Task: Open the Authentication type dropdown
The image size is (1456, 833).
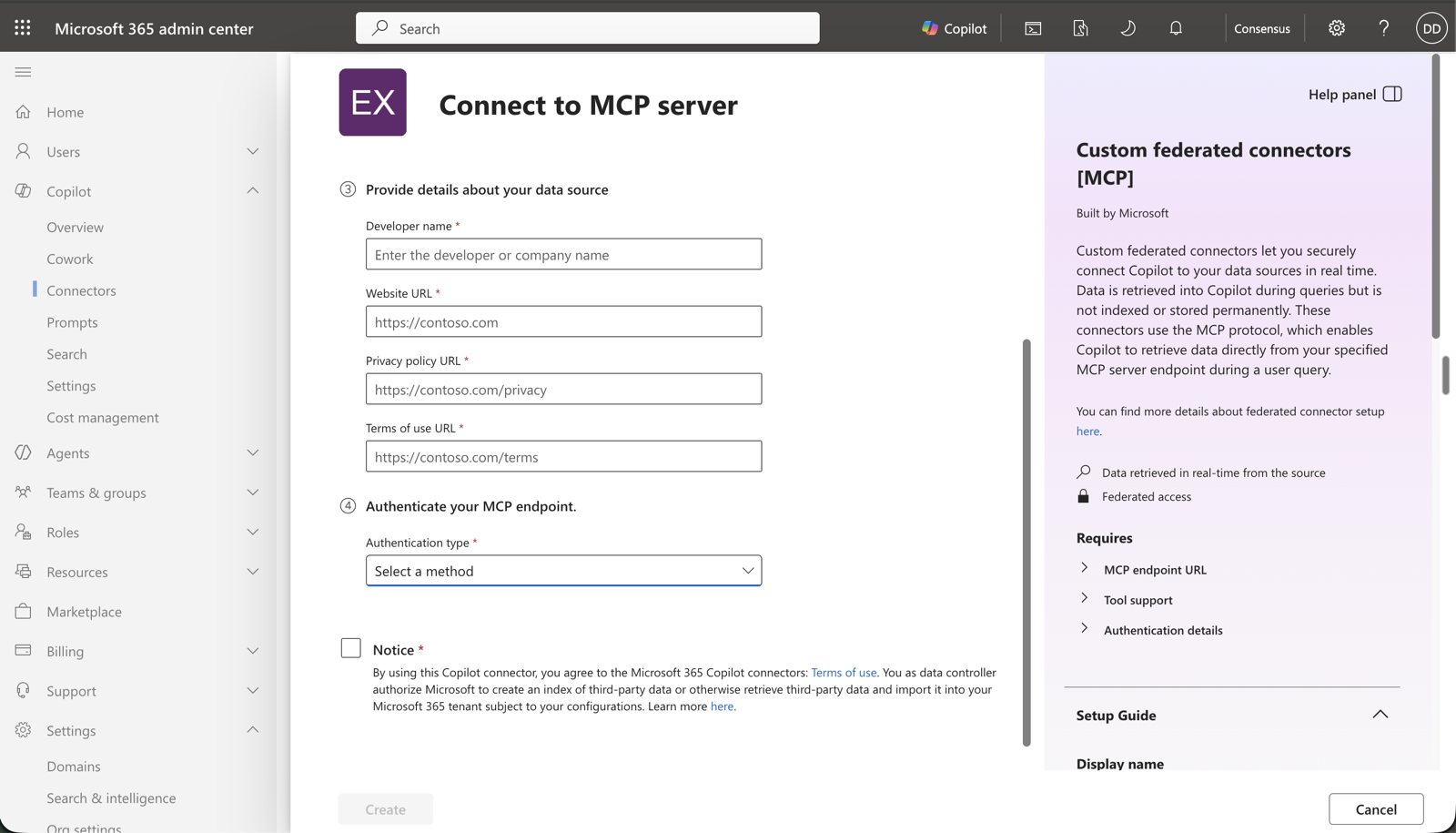Action: tap(563, 571)
